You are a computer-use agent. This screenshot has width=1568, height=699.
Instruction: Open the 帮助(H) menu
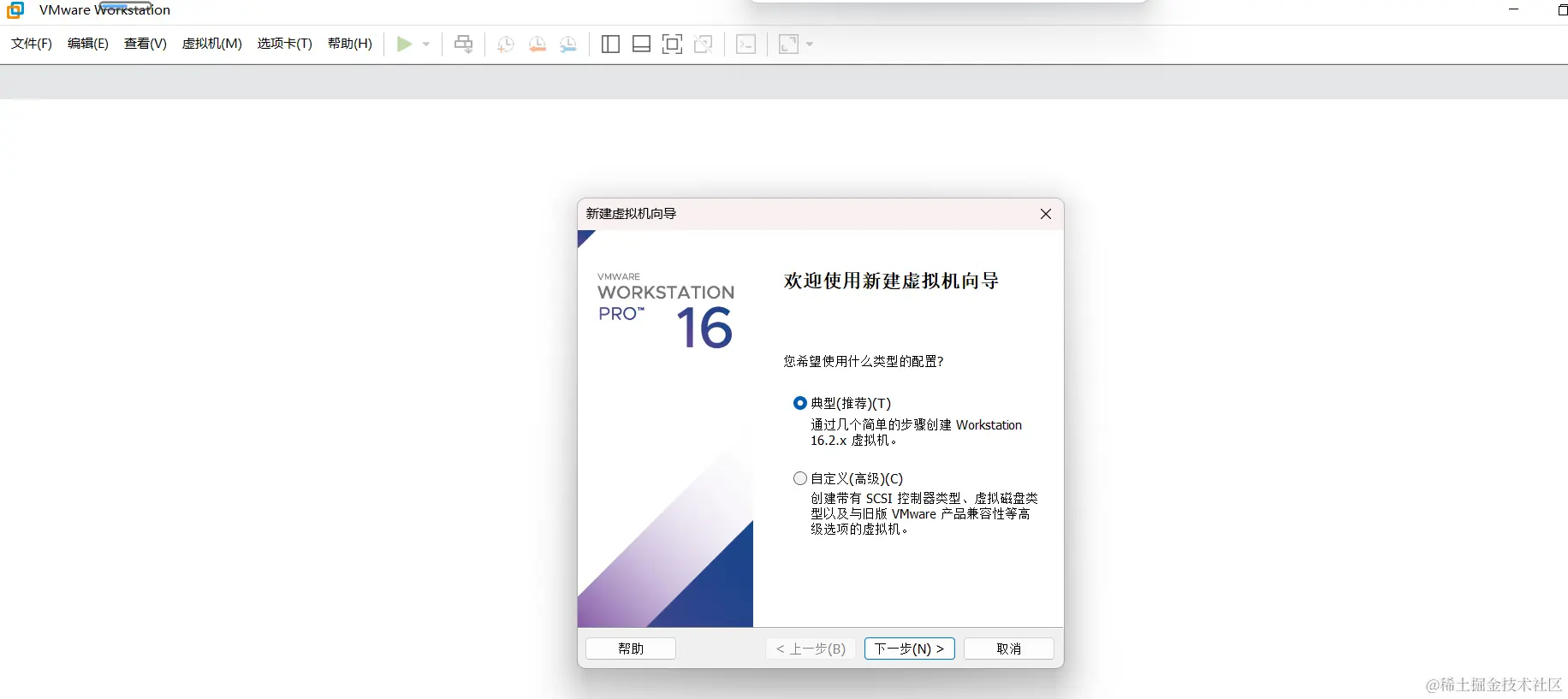point(350,44)
